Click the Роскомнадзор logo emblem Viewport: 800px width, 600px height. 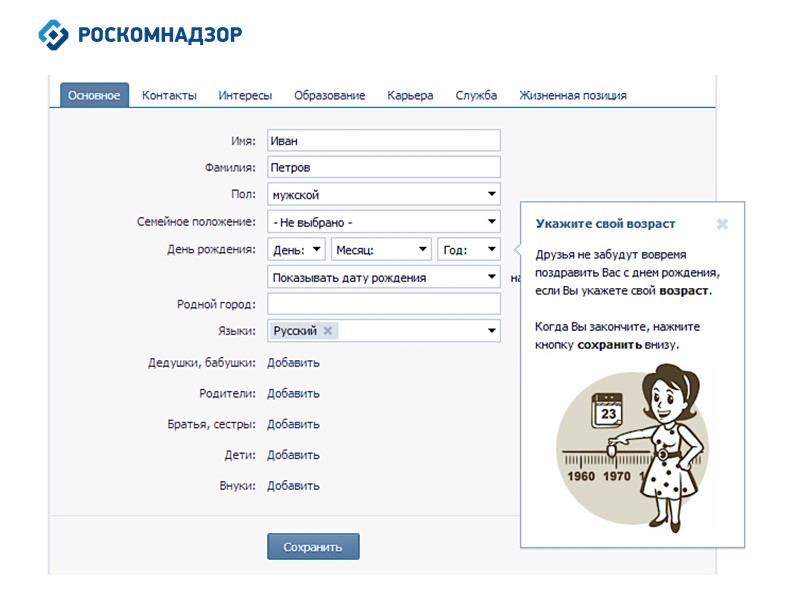click(x=53, y=35)
